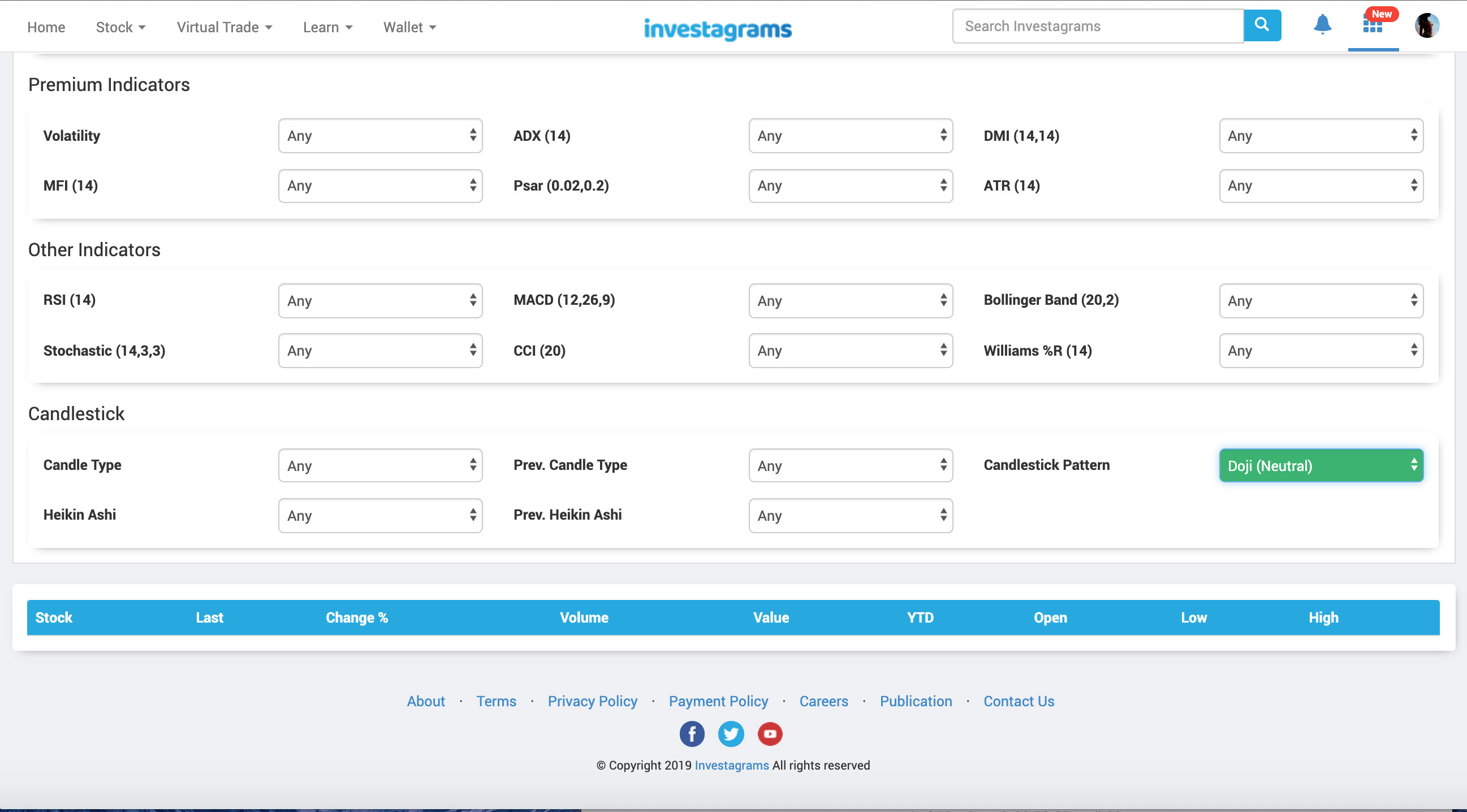Open the CCI (20) dropdown
The image size is (1467, 812).
pyautogui.click(x=850, y=351)
